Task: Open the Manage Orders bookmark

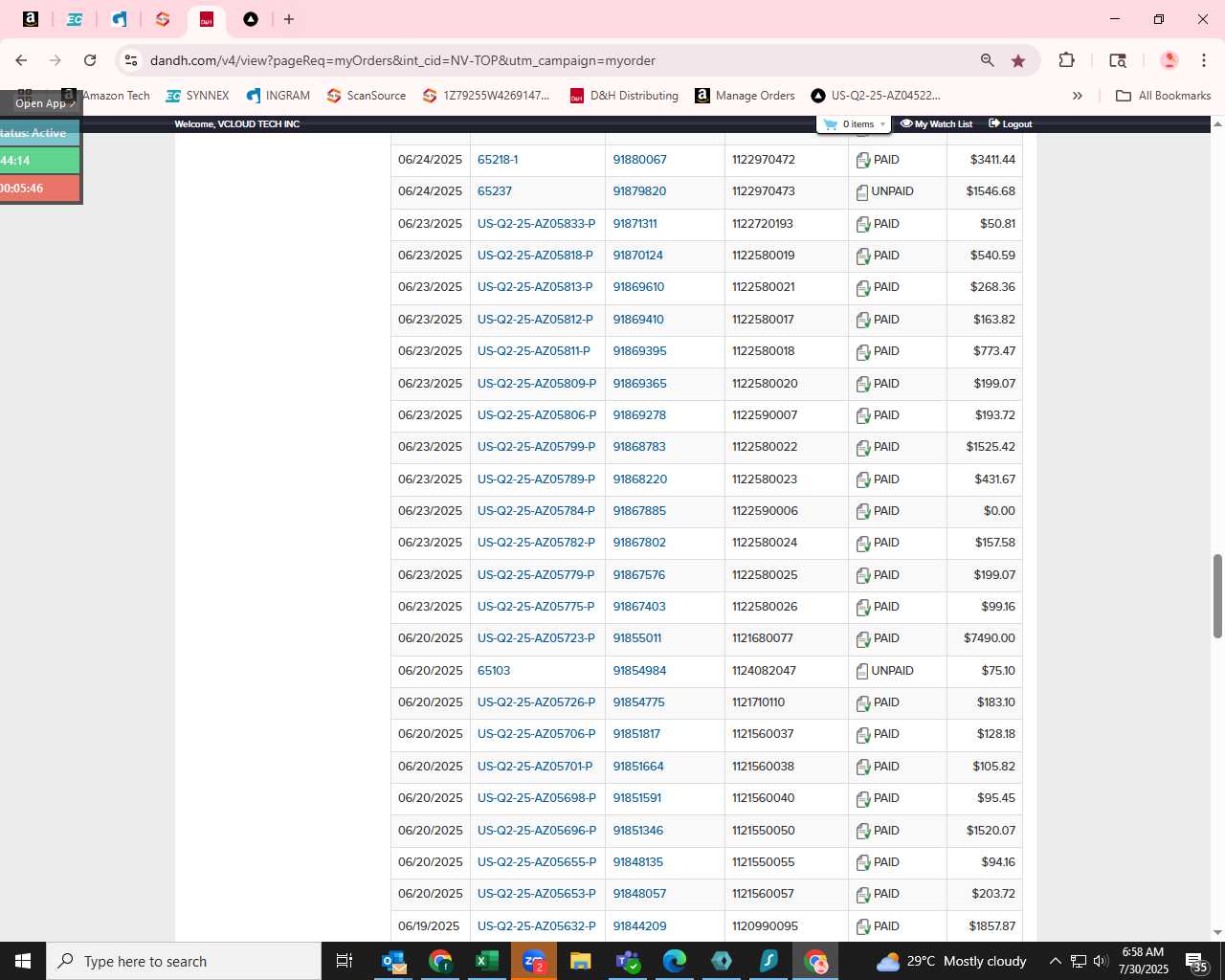Action: [745, 96]
